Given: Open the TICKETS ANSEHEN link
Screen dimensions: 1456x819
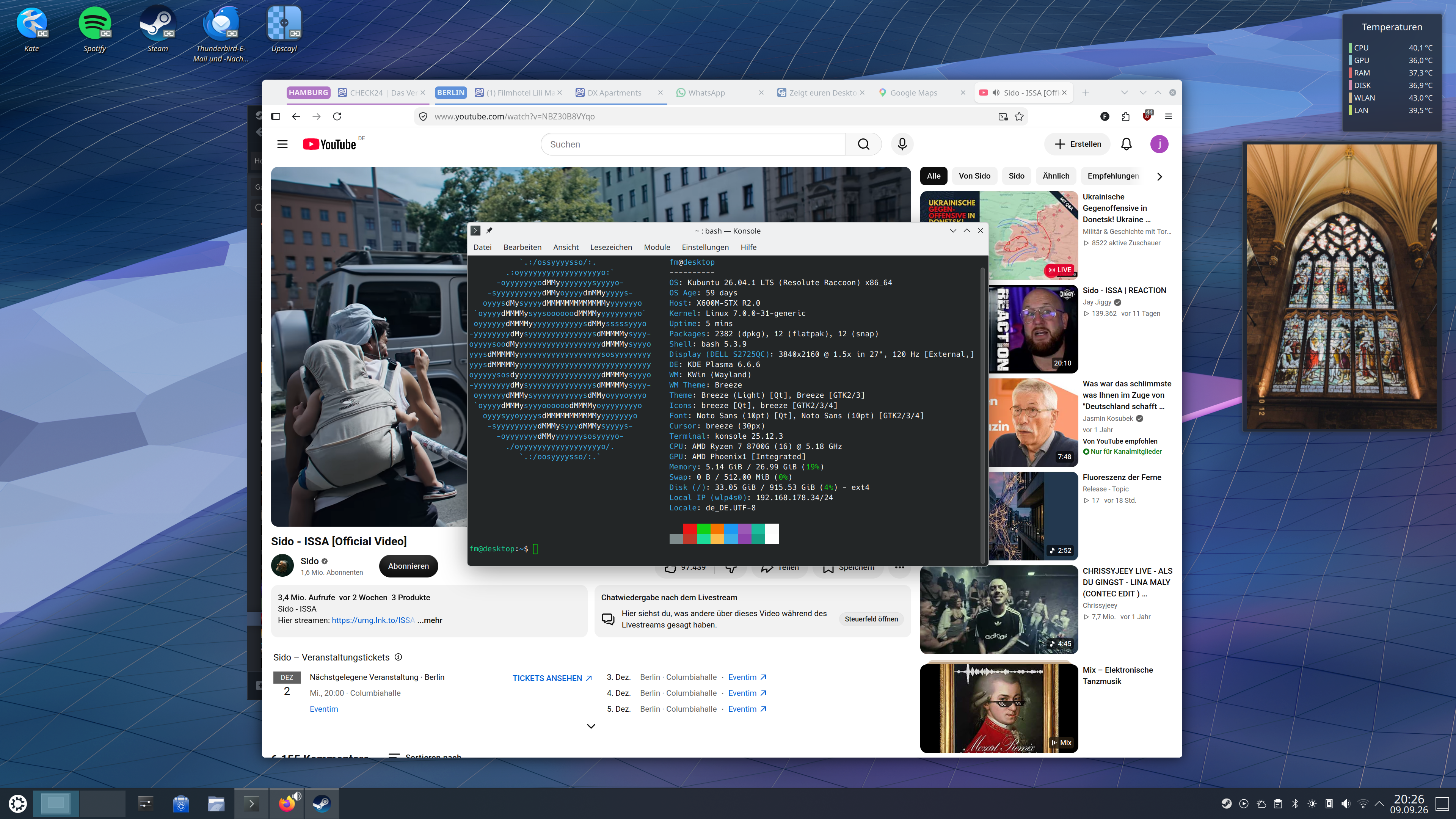Looking at the screenshot, I should (x=552, y=678).
